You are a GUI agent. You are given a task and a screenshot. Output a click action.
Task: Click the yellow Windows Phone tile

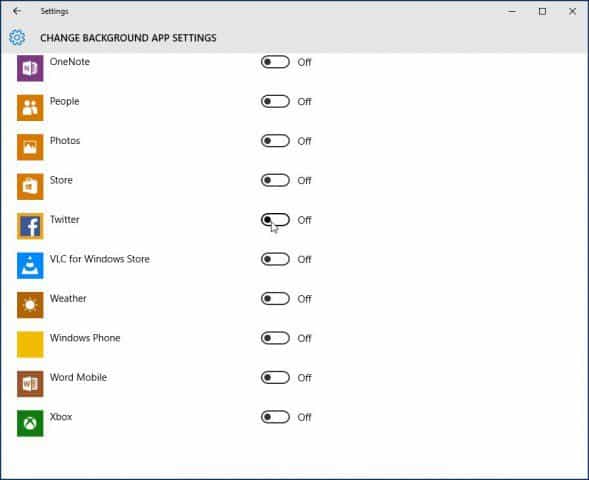click(x=30, y=344)
